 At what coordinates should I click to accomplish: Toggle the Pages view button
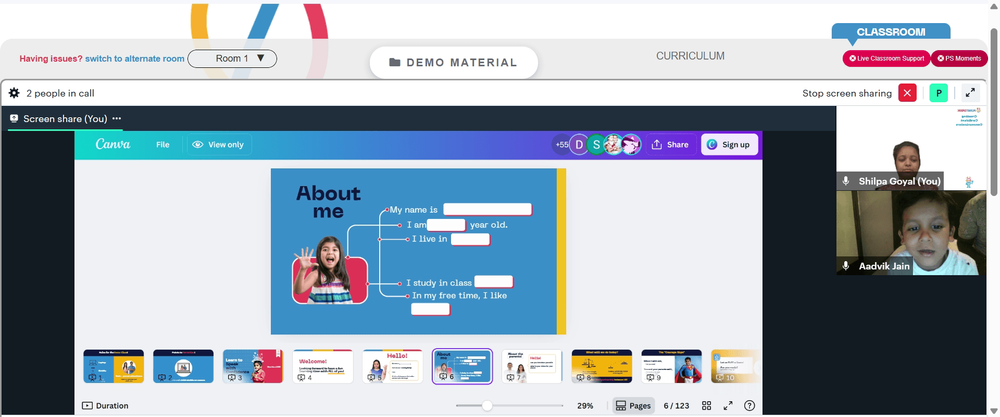pyautogui.click(x=633, y=406)
